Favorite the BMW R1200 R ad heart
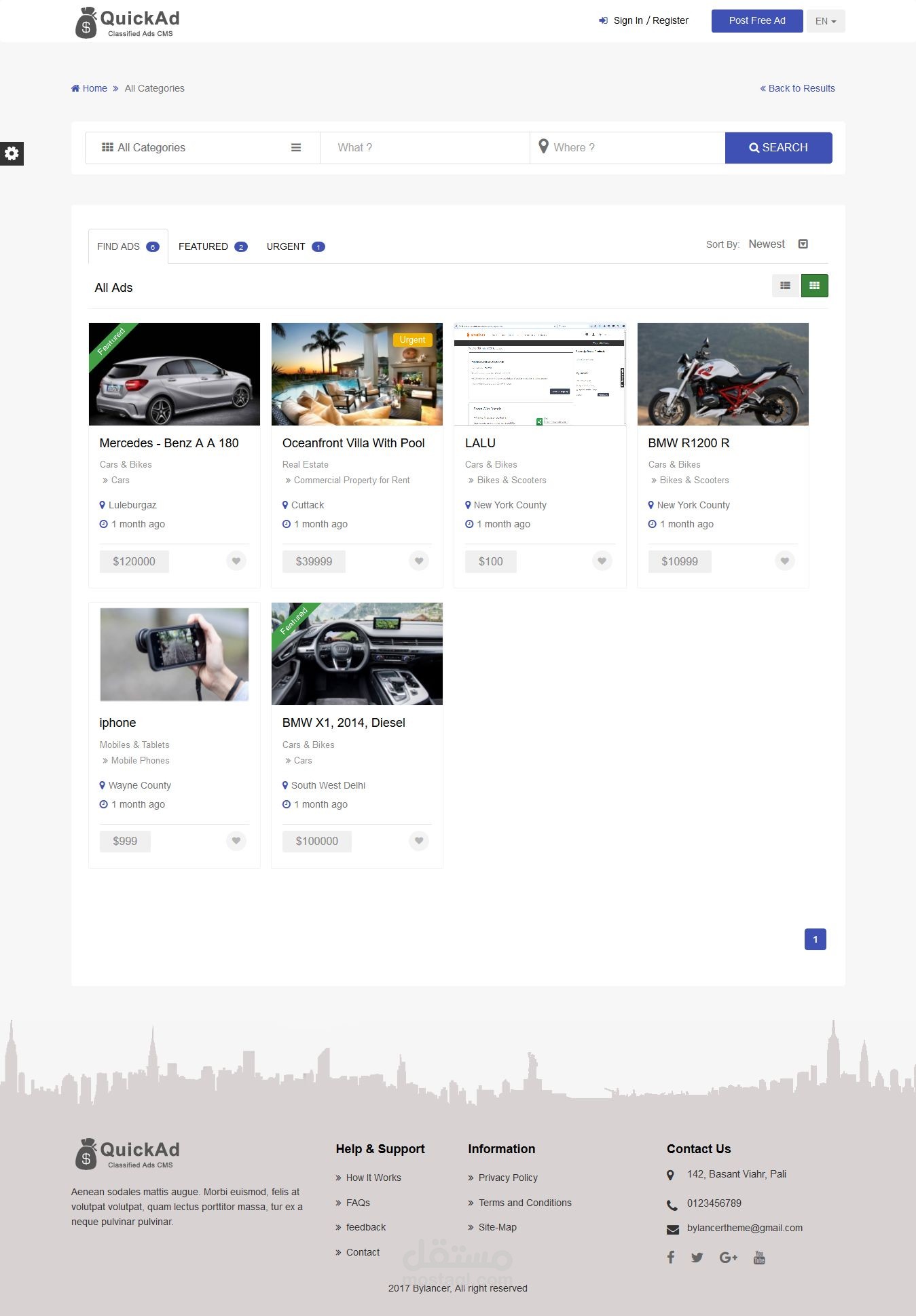Screen dimensions: 916x1316 (x=784, y=561)
